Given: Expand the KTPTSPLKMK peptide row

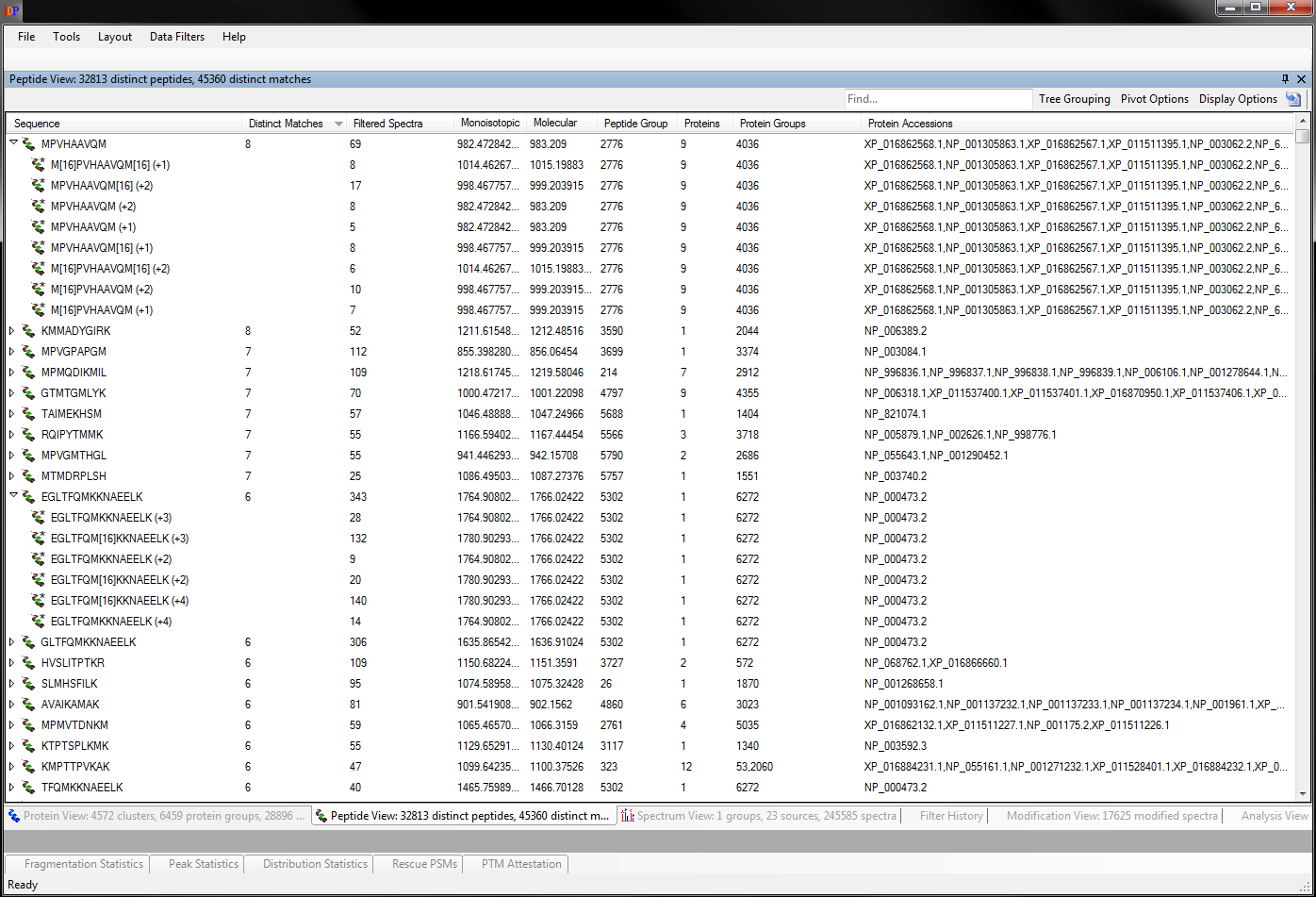Looking at the screenshot, I should tap(12, 746).
